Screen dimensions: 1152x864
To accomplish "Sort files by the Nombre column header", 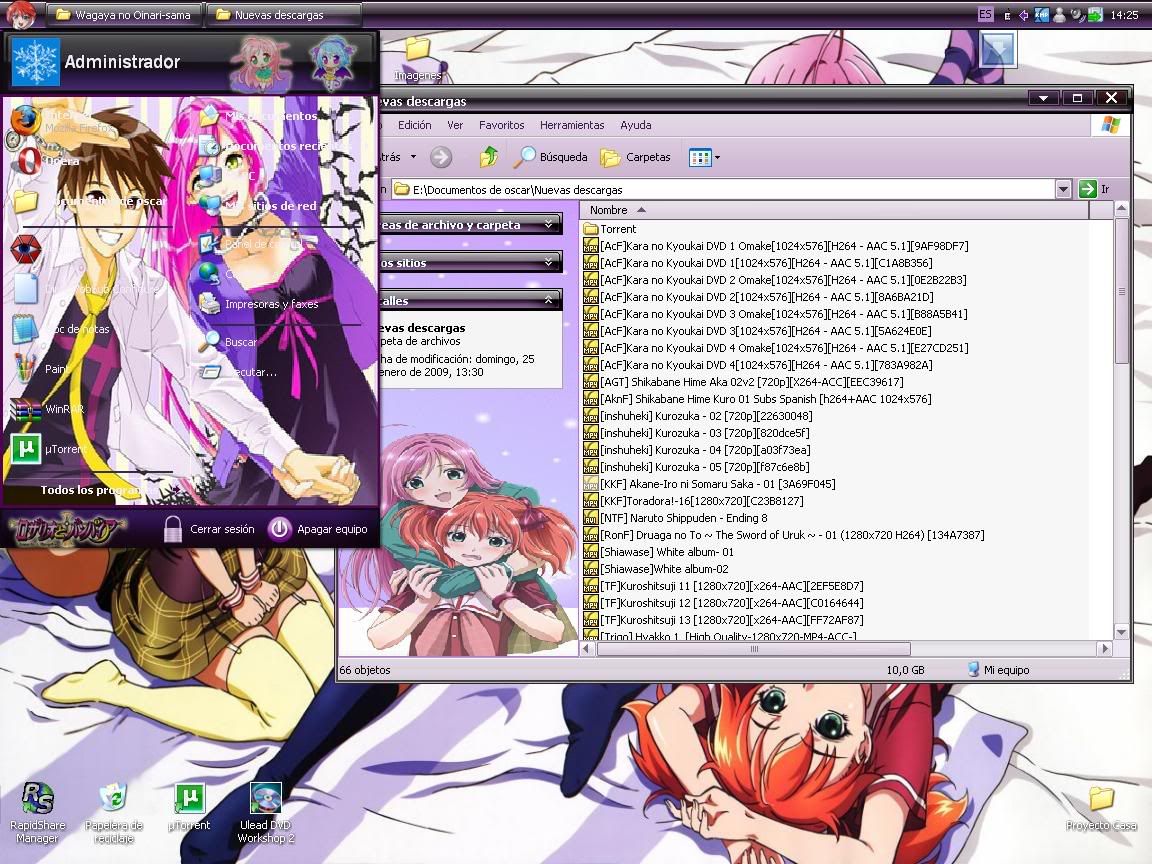I will [x=834, y=210].
